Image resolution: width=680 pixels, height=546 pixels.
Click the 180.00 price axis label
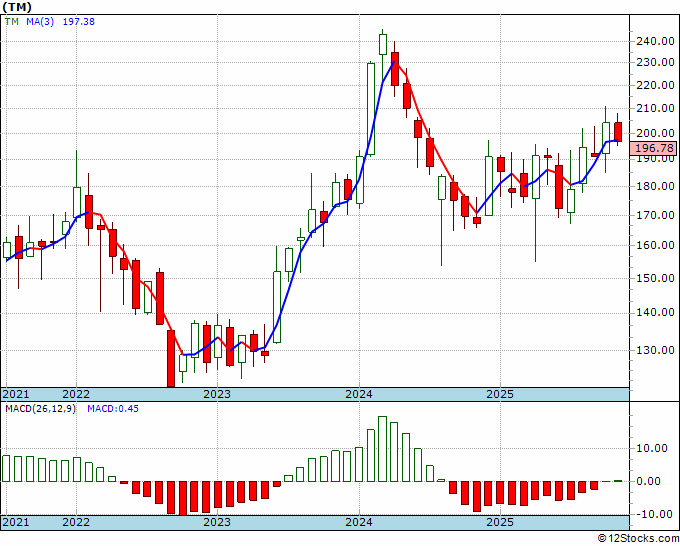click(x=655, y=186)
